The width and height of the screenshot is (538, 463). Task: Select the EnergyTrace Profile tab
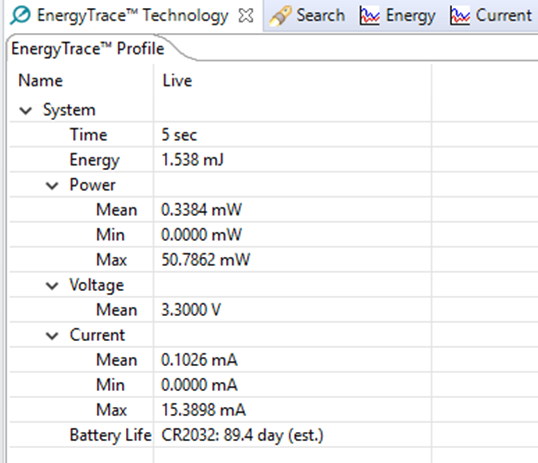click(87, 49)
